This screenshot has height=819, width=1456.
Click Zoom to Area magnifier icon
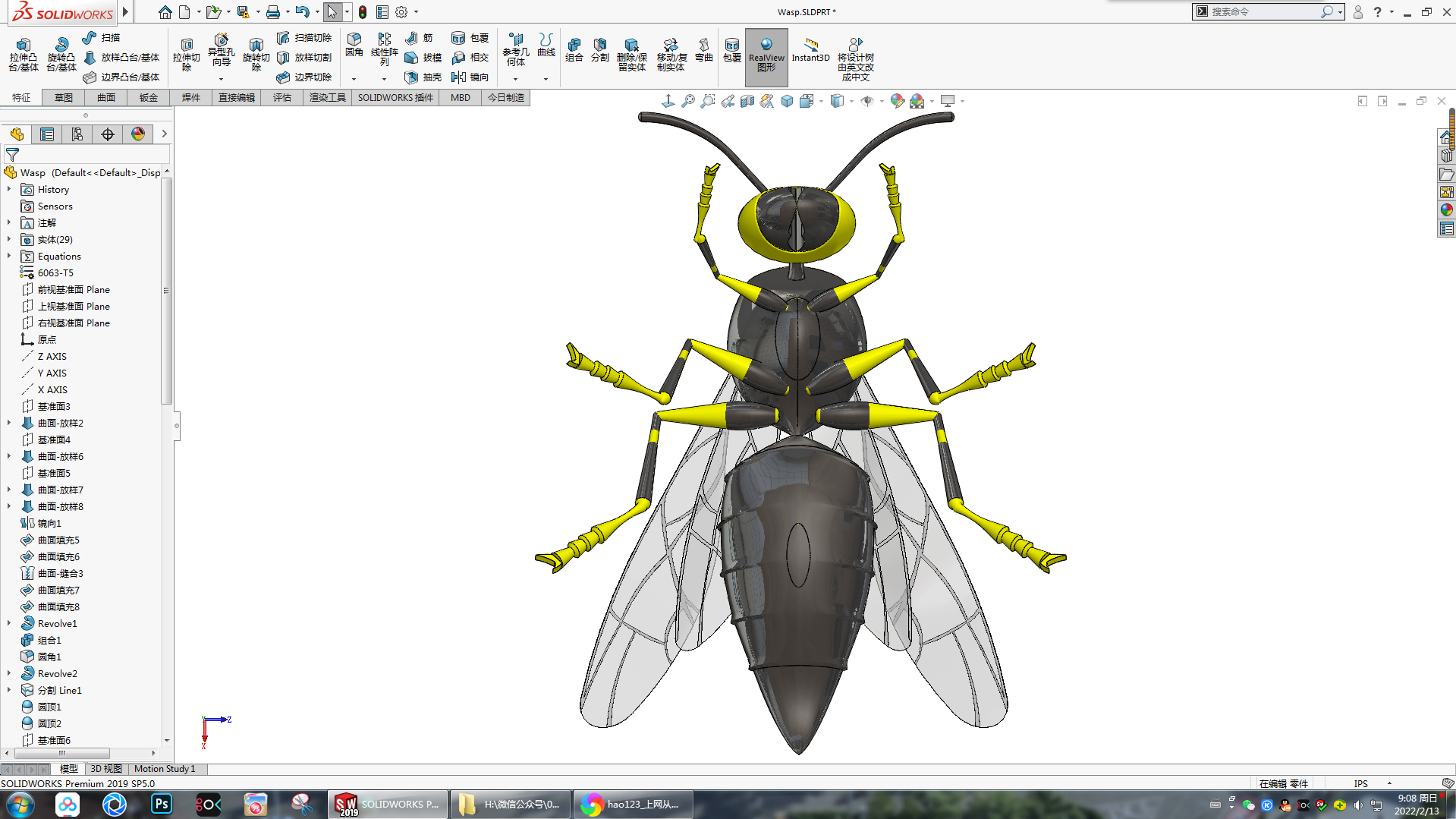708,101
